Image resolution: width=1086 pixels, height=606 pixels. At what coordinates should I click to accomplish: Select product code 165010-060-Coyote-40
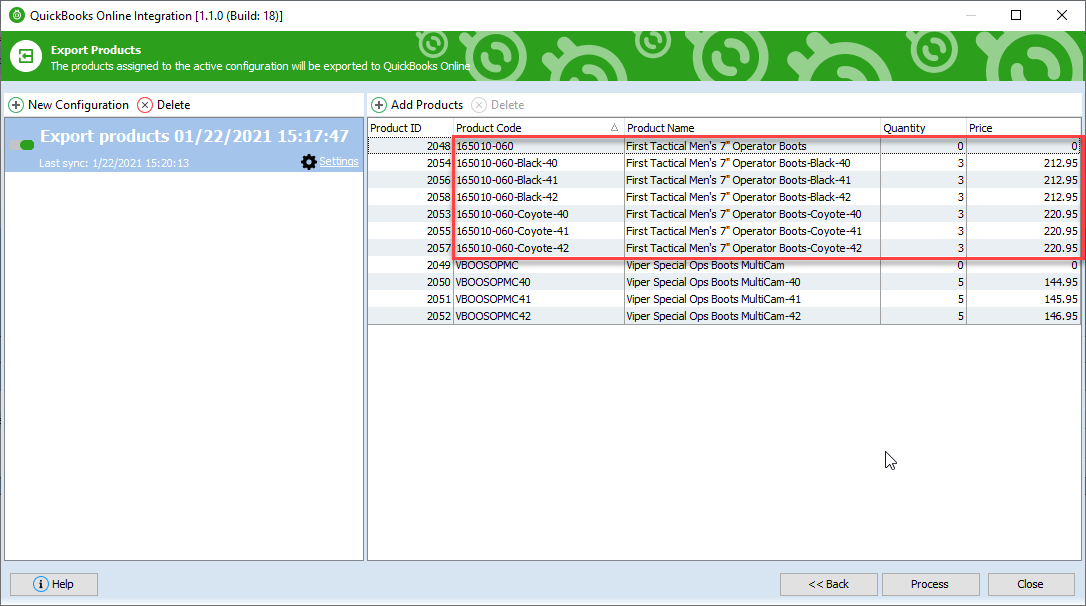(x=512, y=214)
